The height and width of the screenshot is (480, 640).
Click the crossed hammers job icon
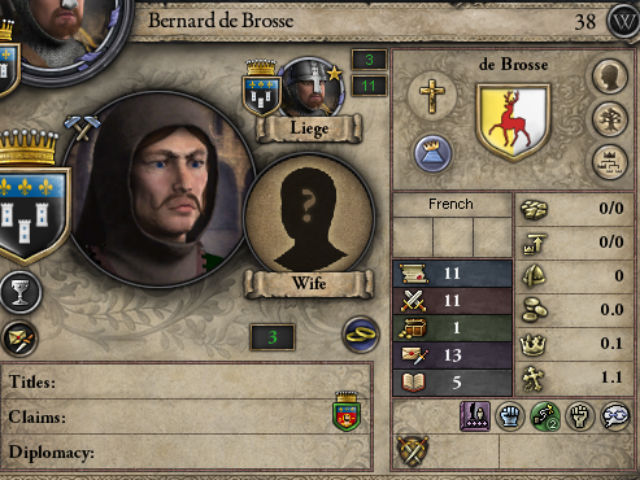point(82,126)
